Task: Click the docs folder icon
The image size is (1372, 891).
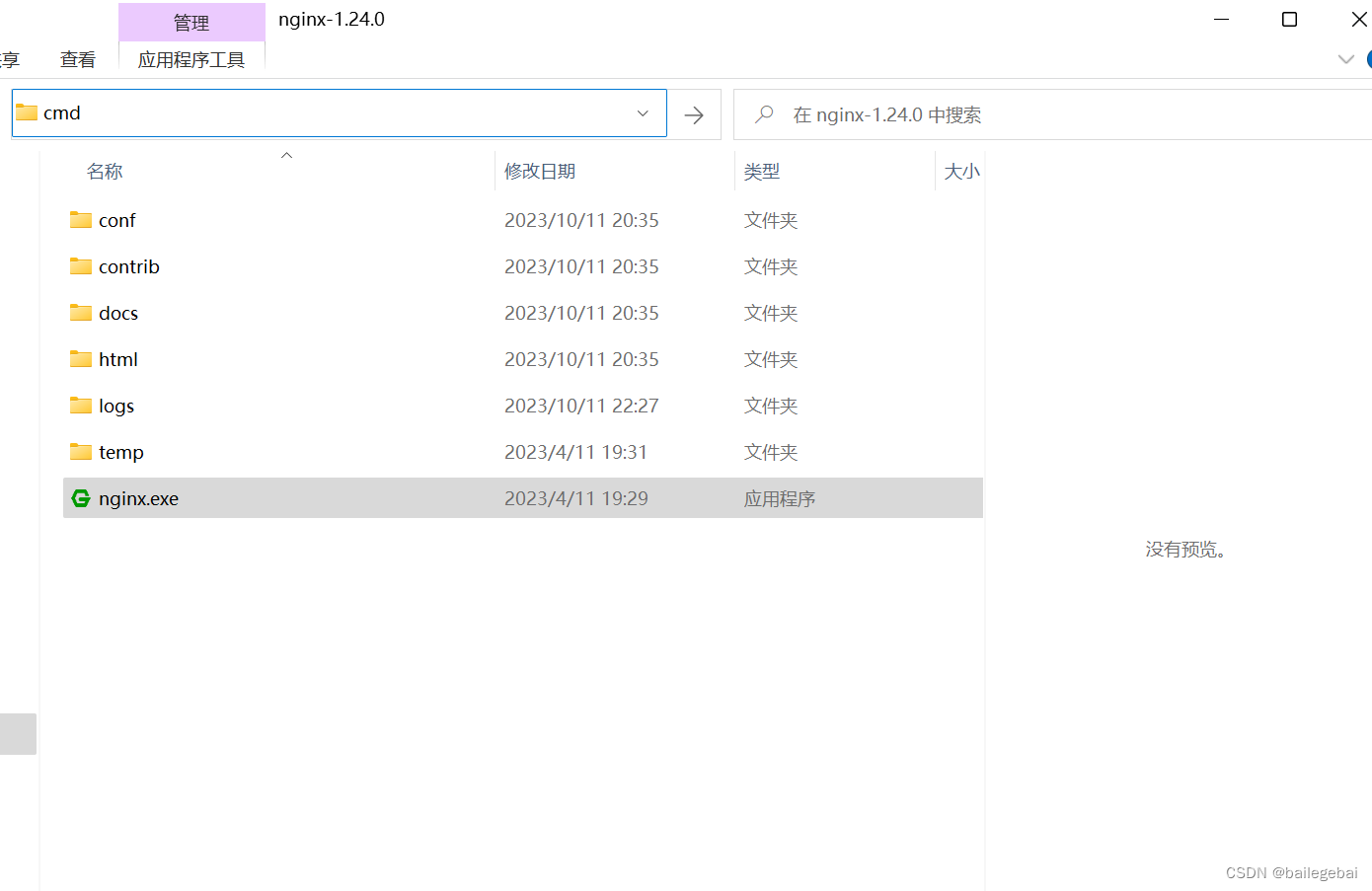Action: coord(81,313)
